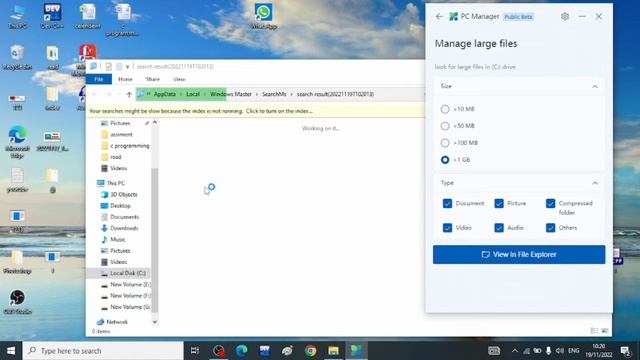Click navigation pane scroll up arrow
This screenshot has height=360, width=640.
point(155,122)
